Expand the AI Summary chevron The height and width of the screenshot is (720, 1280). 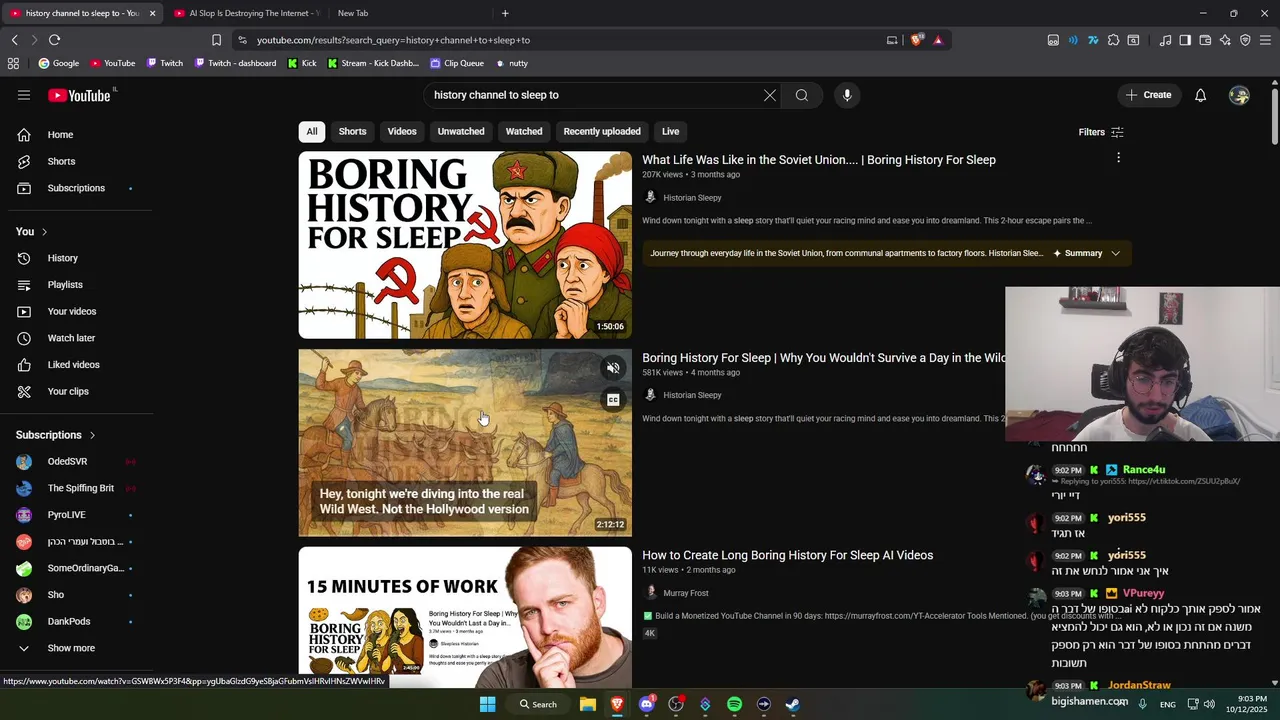tap(1115, 253)
